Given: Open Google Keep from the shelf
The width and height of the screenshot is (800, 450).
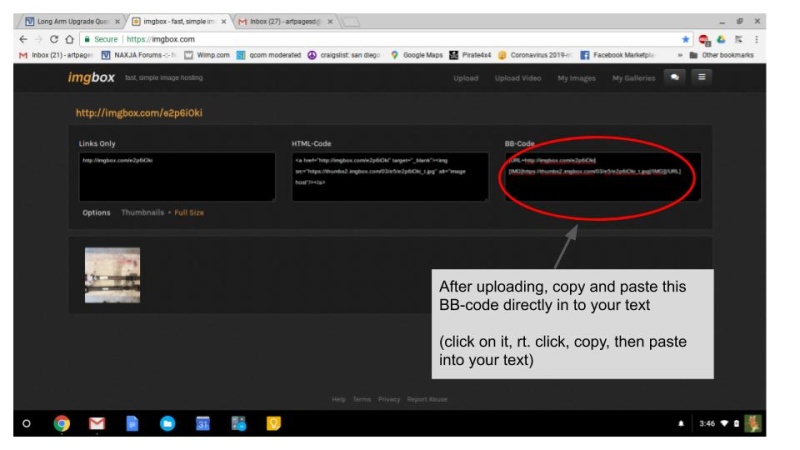Looking at the screenshot, I should 273,423.
